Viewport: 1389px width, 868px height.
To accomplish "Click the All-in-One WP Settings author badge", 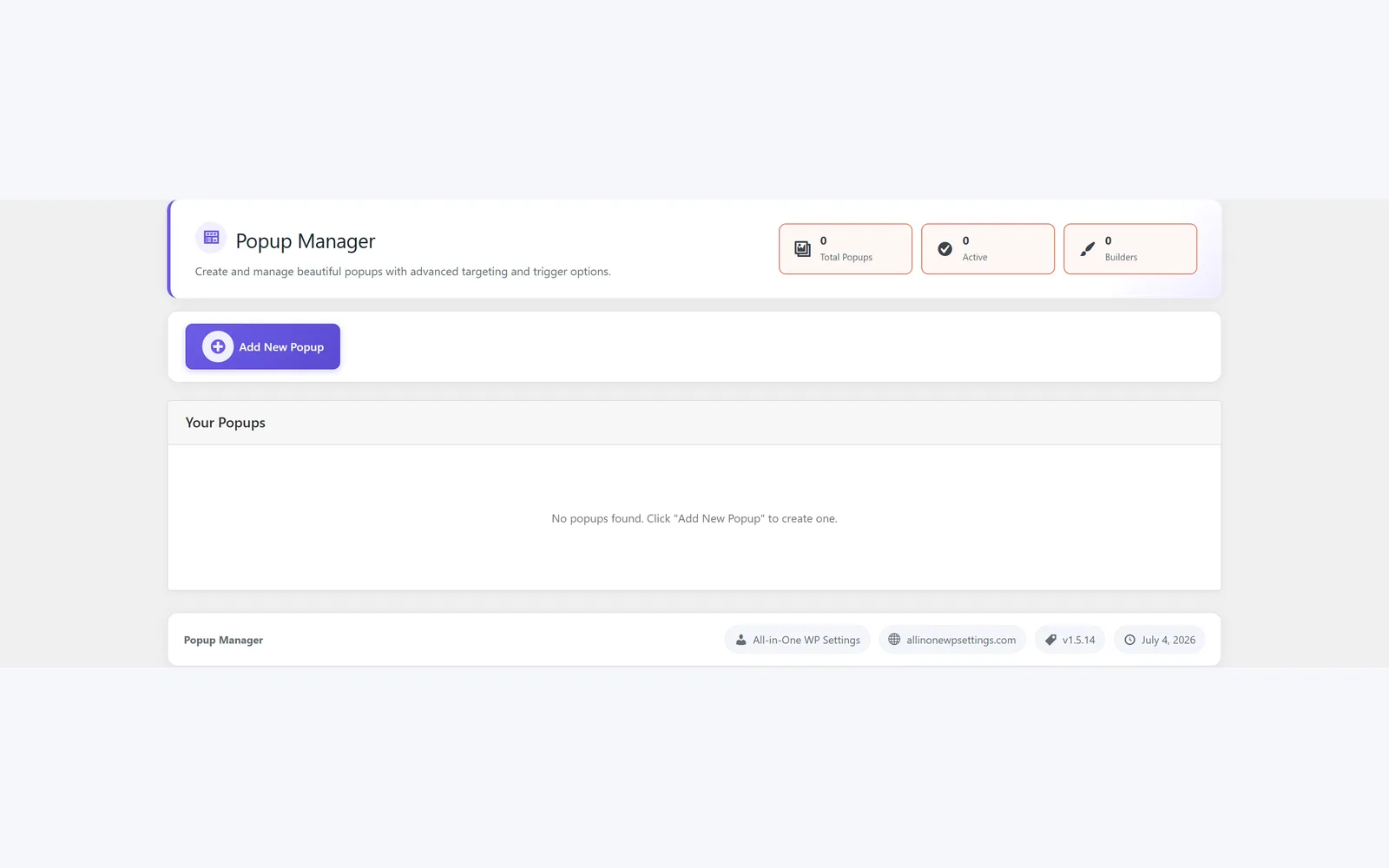I will click(x=797, y=640).
